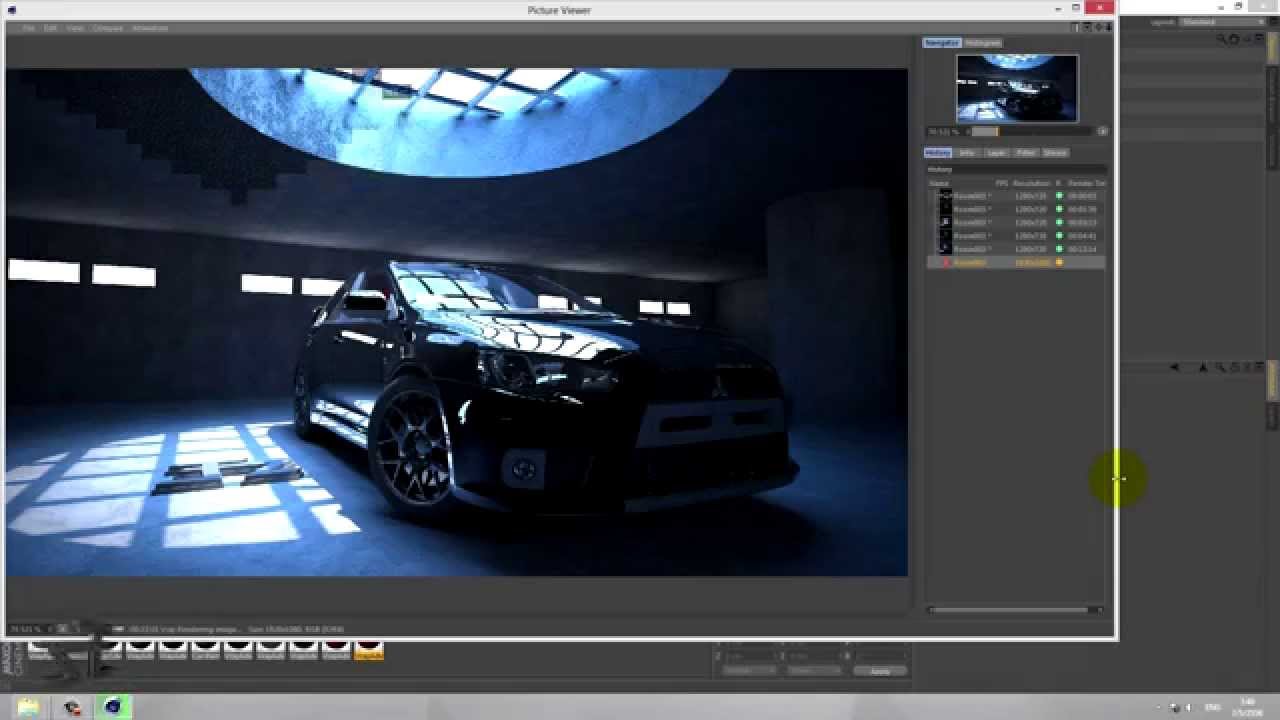
Task: Select the History tab
Action: pos(938,153)
